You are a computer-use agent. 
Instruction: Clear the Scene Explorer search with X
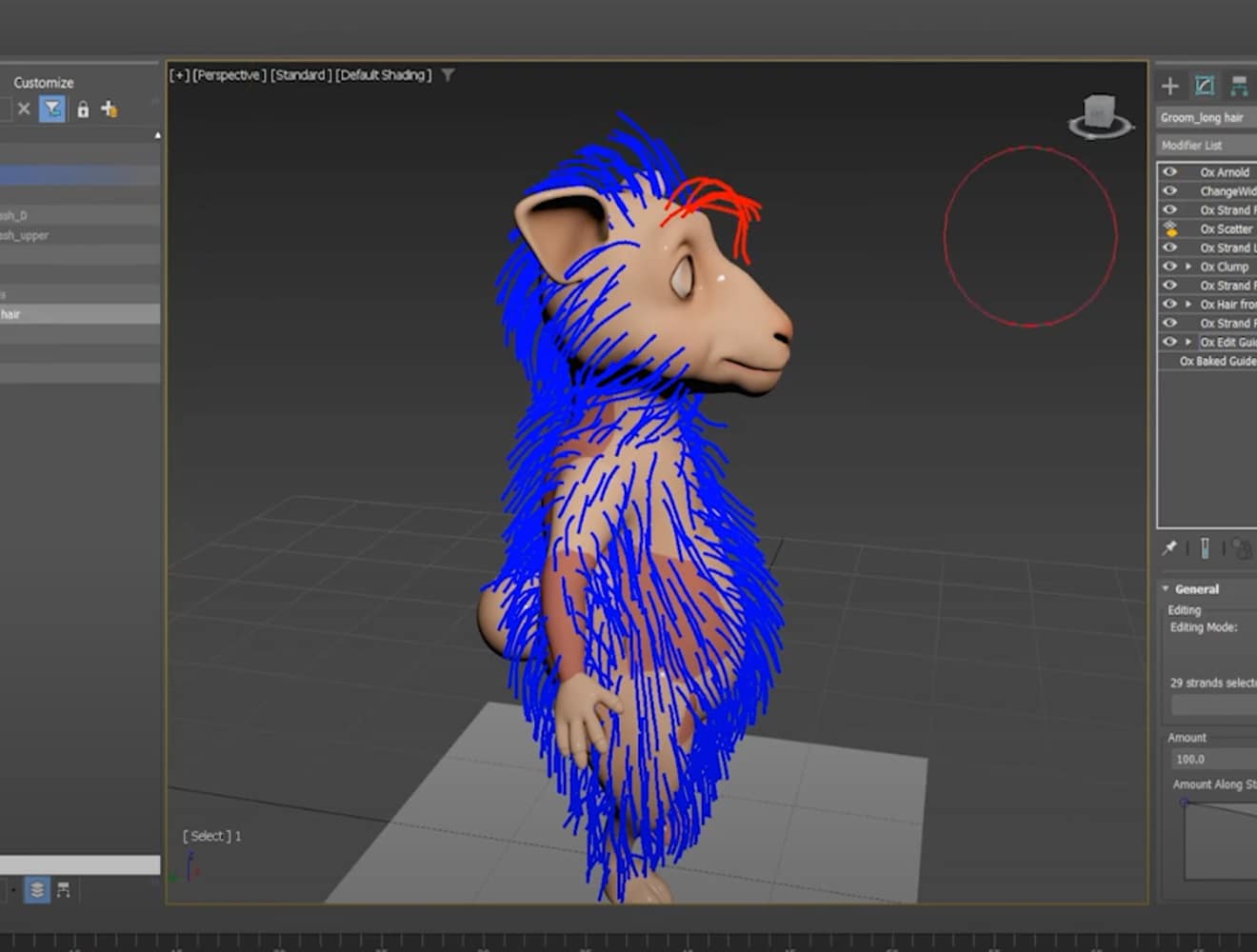coord(24,109)
